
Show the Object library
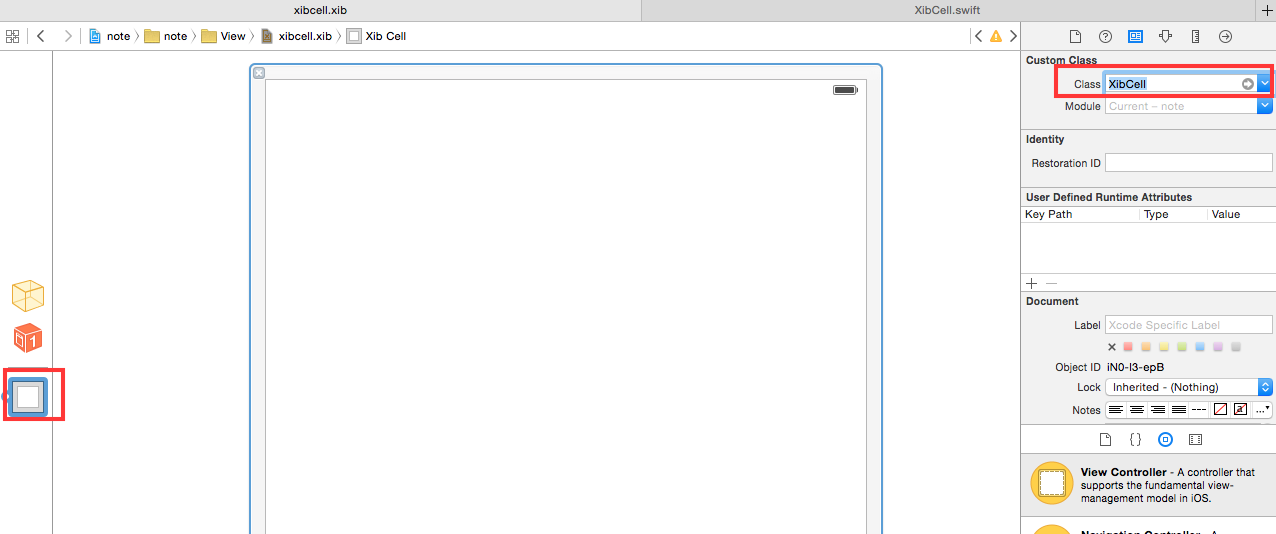point(1165,439)
